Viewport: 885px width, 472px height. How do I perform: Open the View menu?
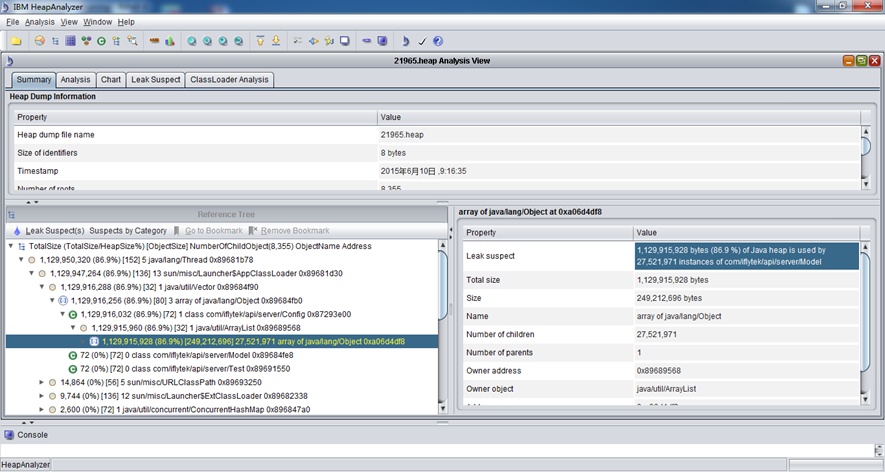(x=69, y=22)
